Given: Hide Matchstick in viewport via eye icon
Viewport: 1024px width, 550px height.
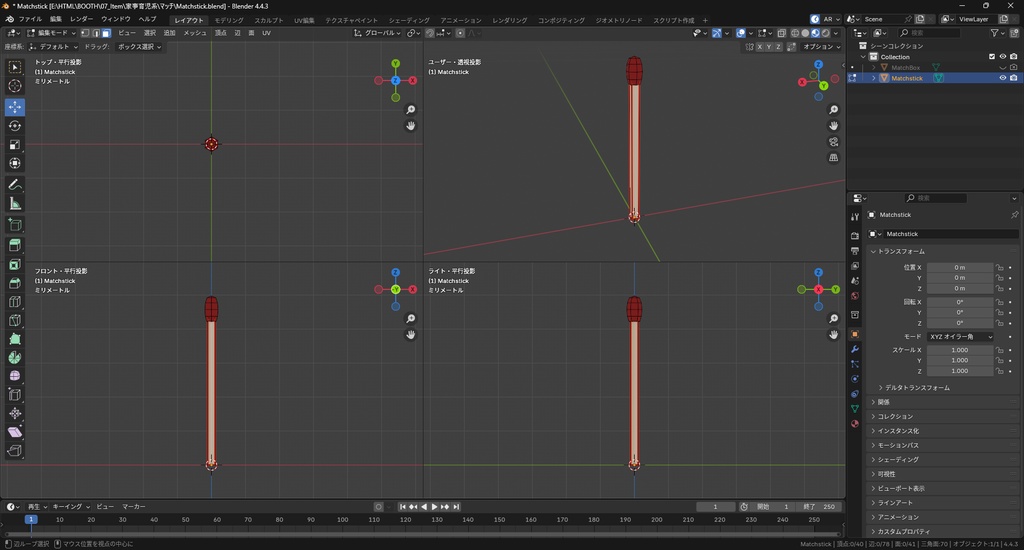Looking at the screenshot, I should tap(1002, 78).
